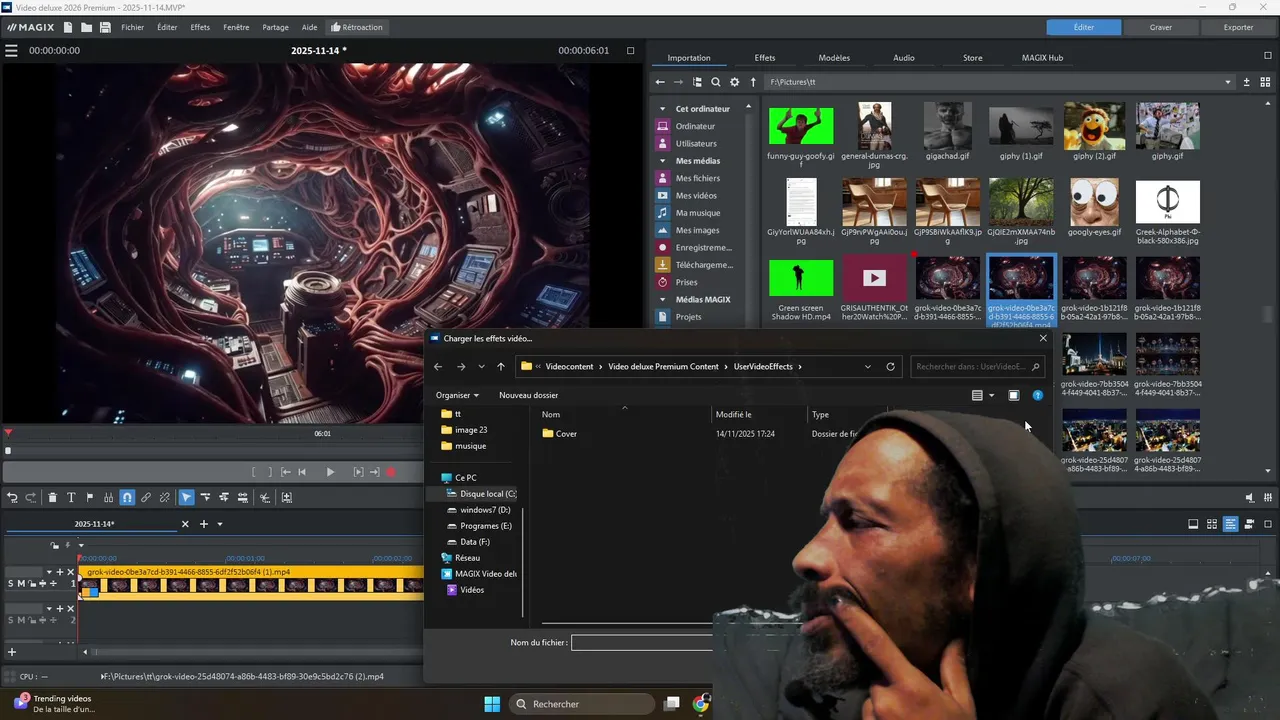Switch media pool to large icons view

click(x=1265, y=82)
